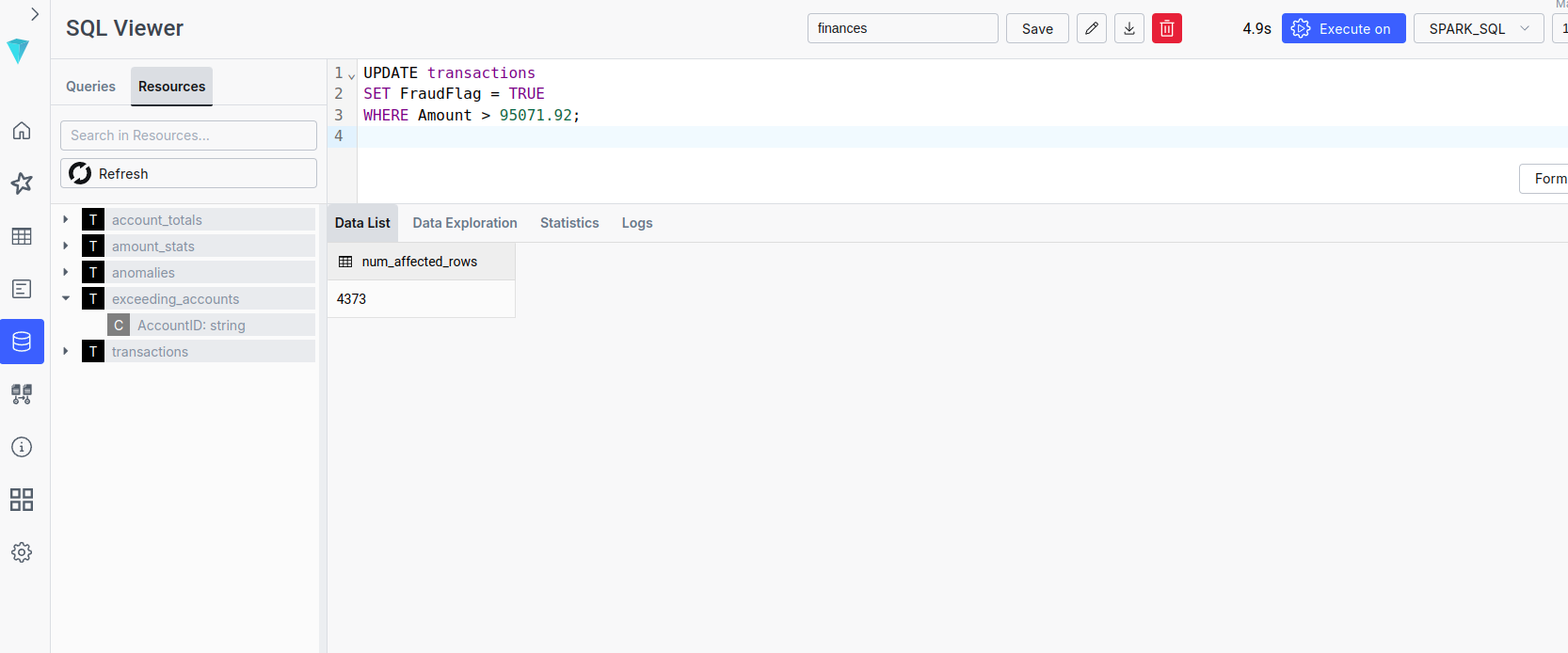The image size is (1568, 653).
Task: Click the T icon of exceeding_accounts
Action: (x=93, y=298)
